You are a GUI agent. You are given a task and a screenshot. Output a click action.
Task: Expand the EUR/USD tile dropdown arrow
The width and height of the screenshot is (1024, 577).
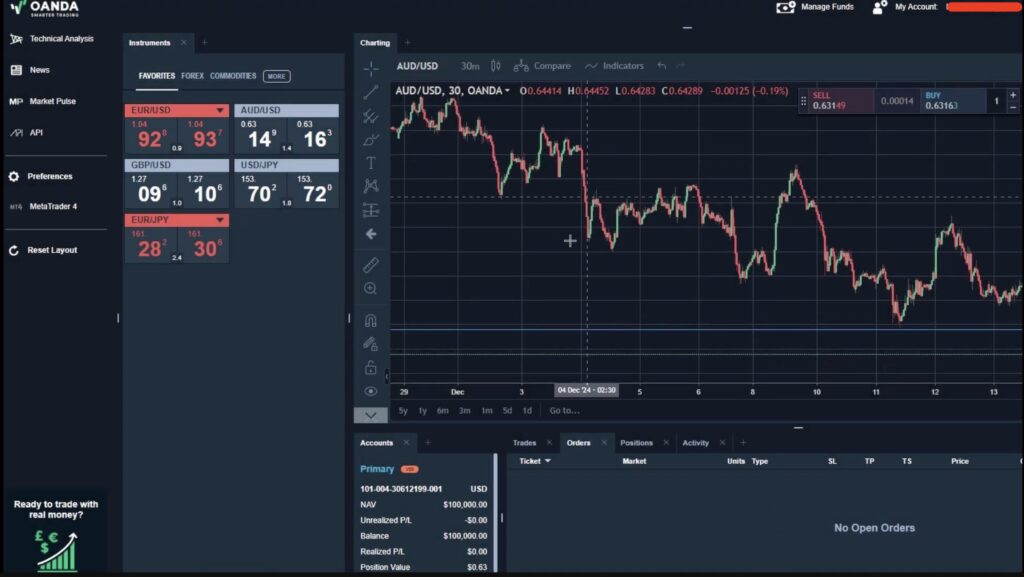220,110
